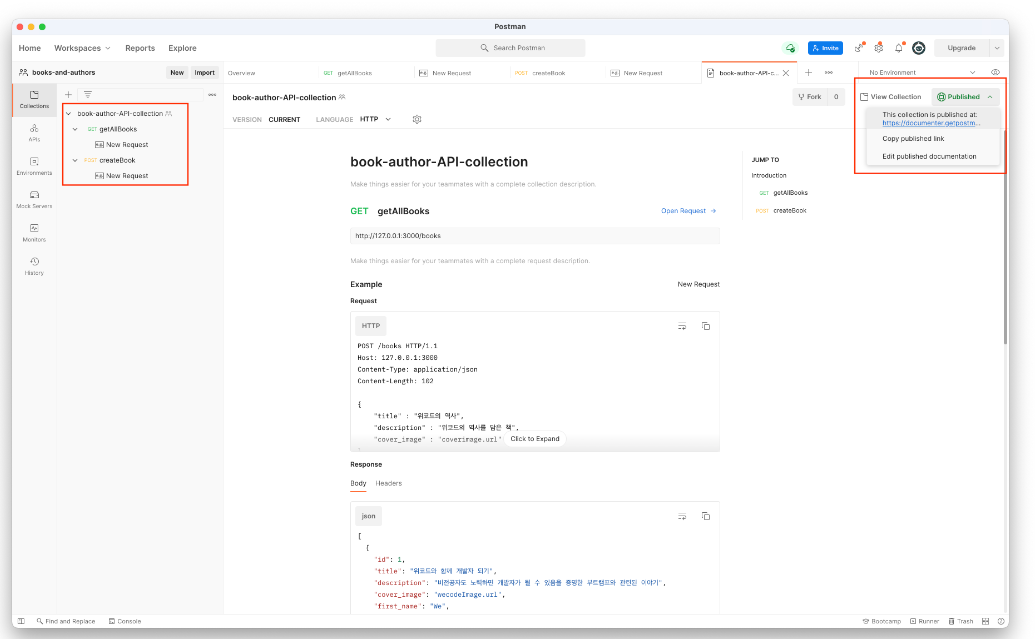1035x639 pixels.
Task: Click Click to Expand on request example
Action: (535, 439)
